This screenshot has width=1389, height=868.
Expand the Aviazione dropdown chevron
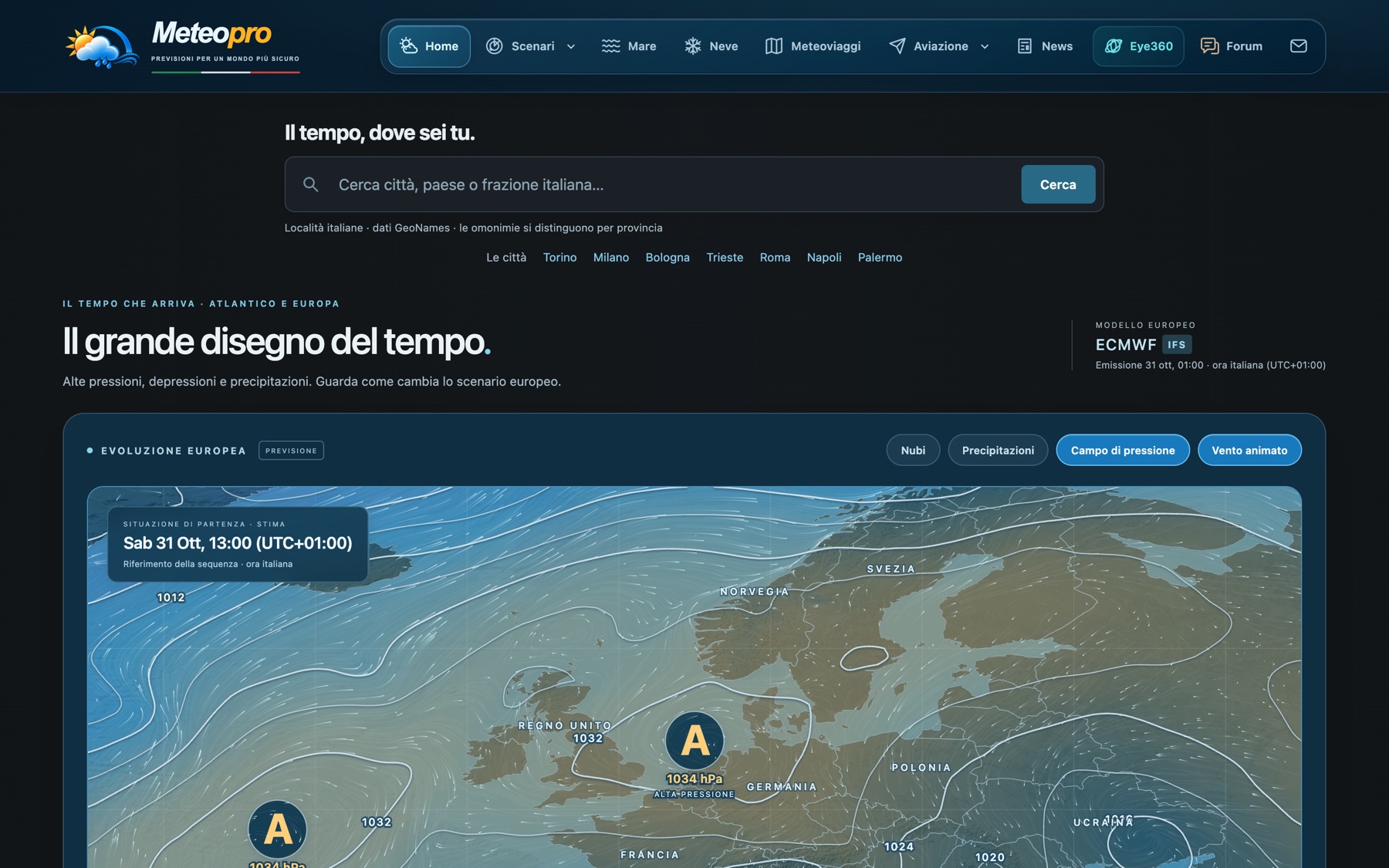point(985,46)
